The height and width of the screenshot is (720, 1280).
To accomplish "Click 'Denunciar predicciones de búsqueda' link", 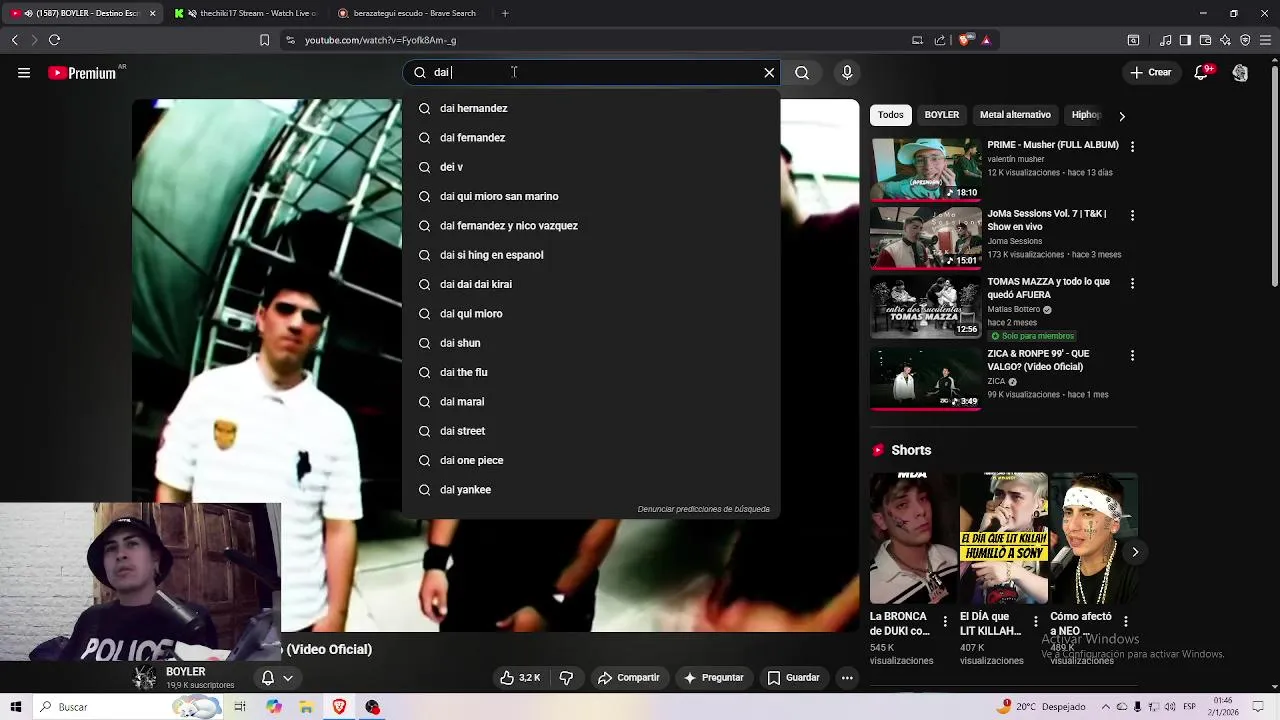I will (703, 509).
